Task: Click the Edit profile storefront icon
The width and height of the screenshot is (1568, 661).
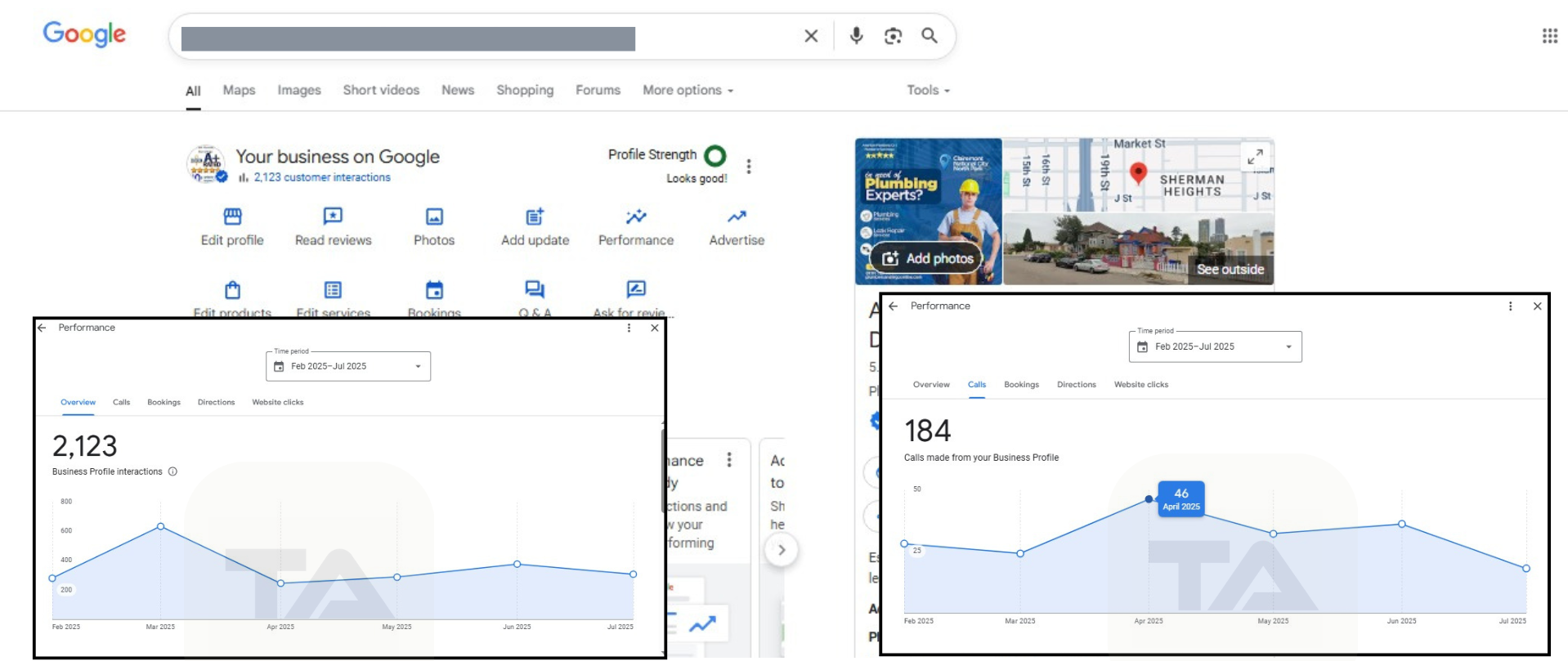Action: pos(232,217)
